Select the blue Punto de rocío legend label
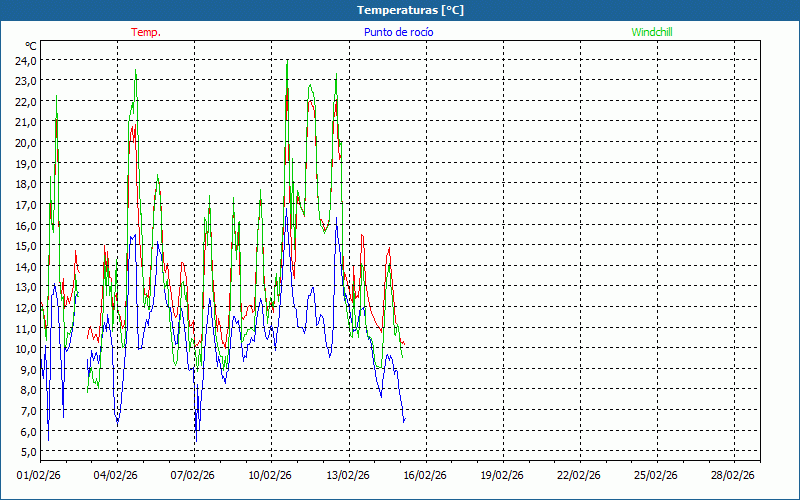The image size is (800, 500). [x=398, y=32]
